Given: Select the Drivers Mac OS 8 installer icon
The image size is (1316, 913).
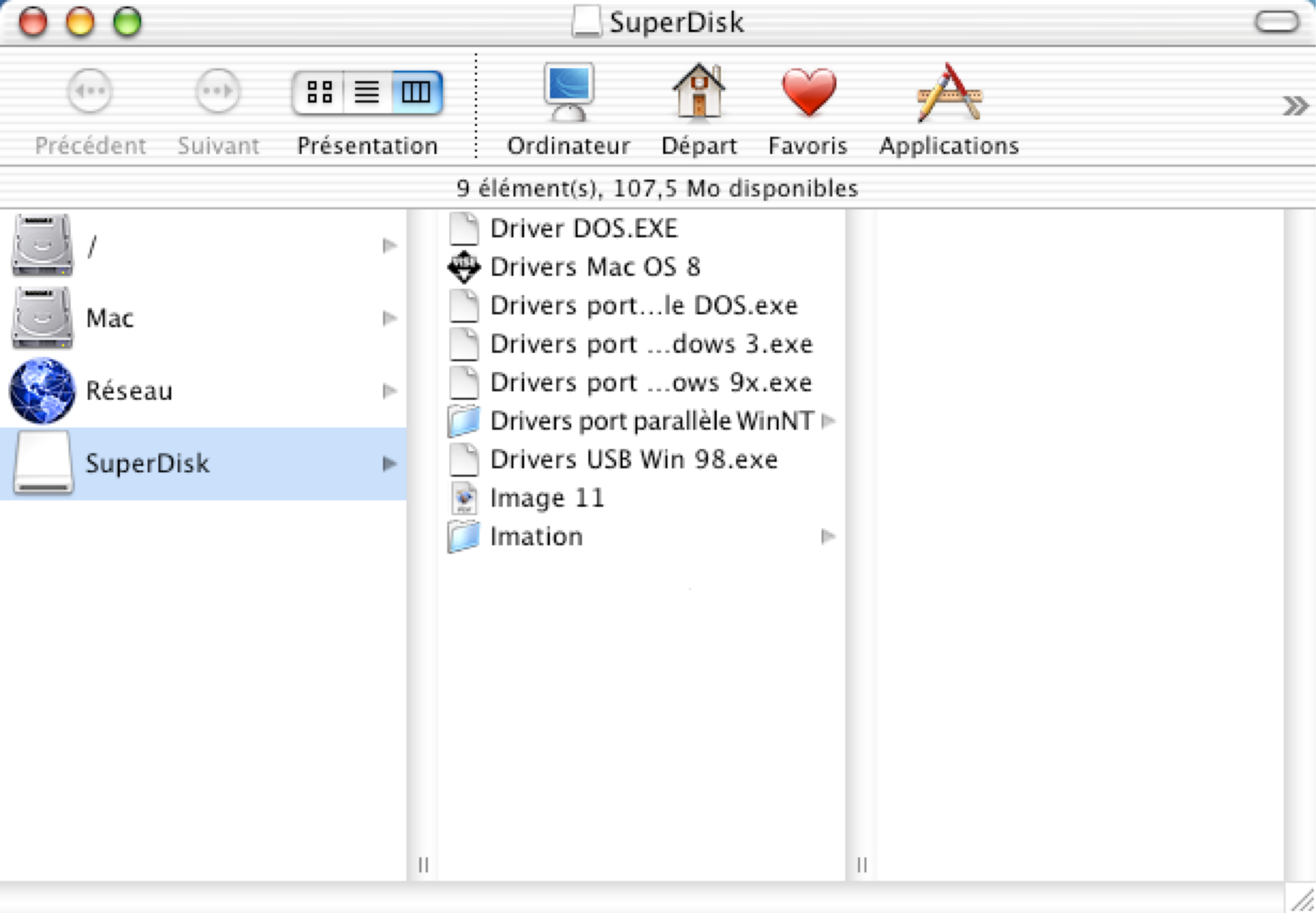Looking at the screenshot, I should coord(464,266).
